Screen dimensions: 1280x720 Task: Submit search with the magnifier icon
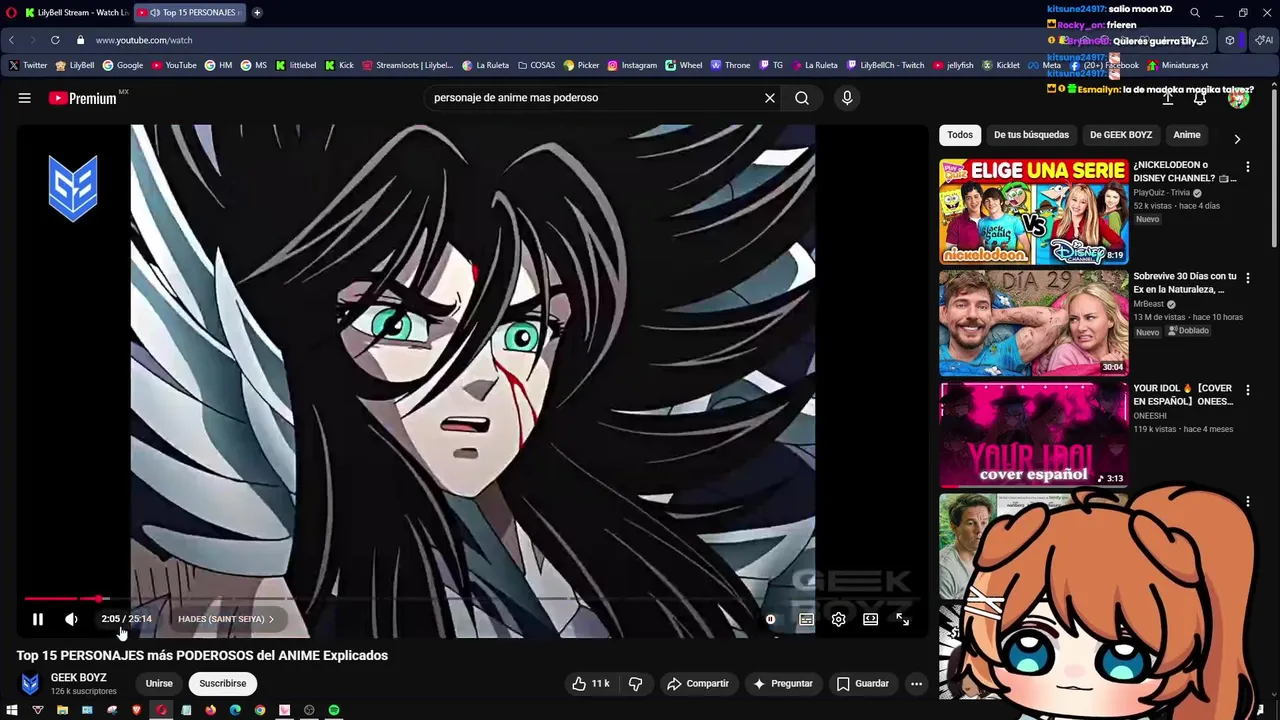[x=802, y=98]
